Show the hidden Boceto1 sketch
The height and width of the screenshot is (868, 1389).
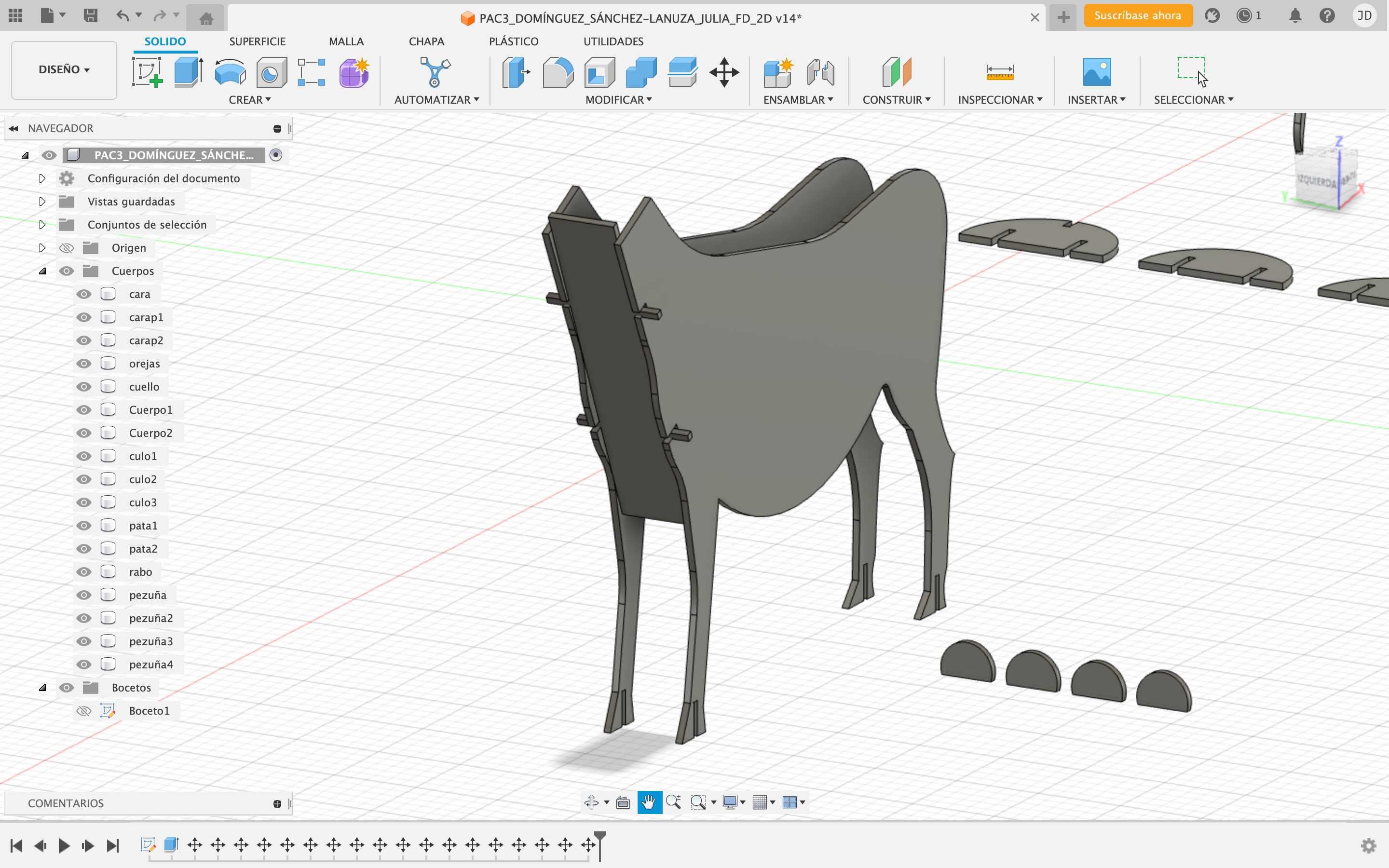coord(84,711)
